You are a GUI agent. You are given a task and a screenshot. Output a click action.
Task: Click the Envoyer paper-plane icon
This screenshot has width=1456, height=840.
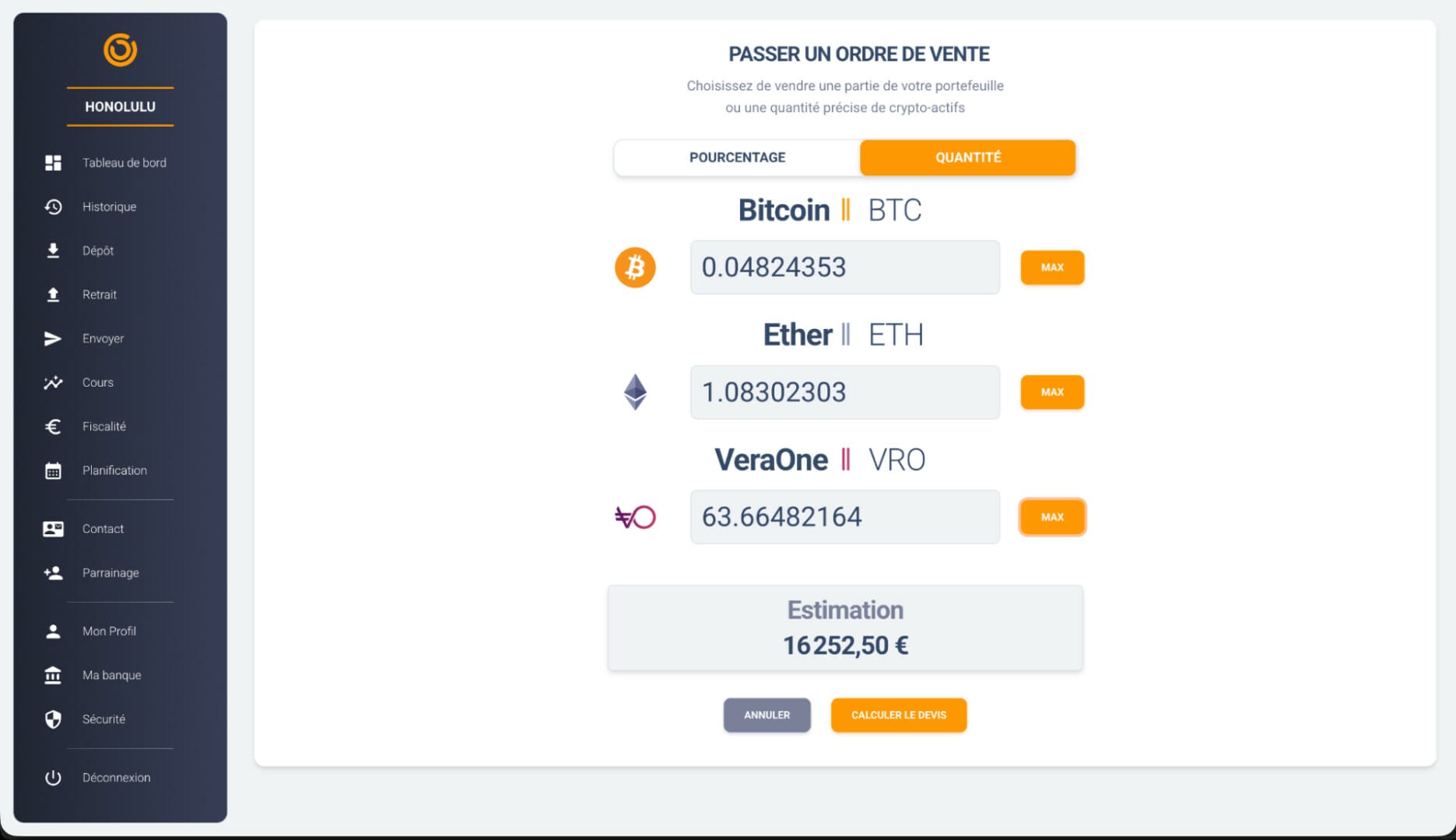53,338
